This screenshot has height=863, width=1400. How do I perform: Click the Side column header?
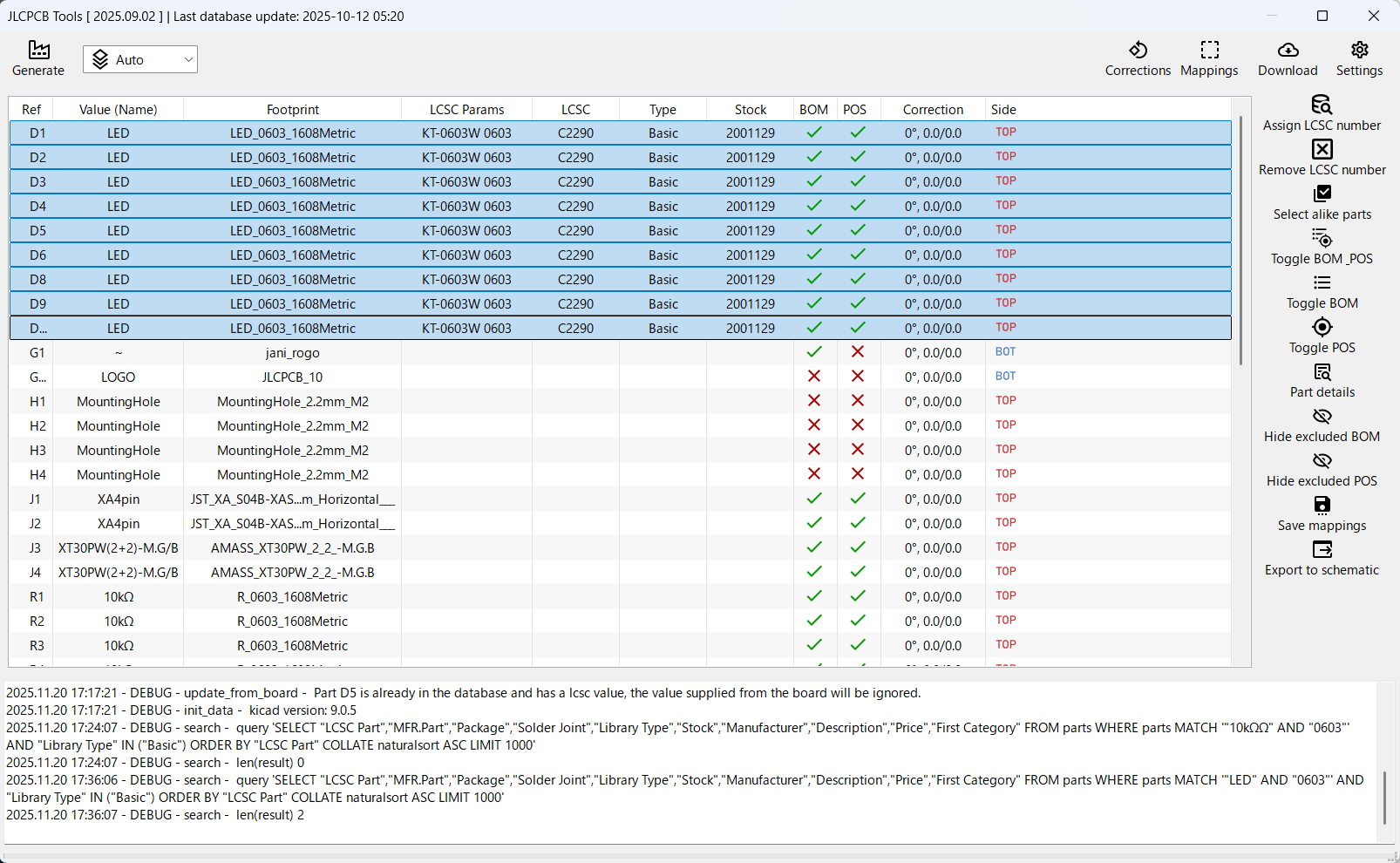point(1003,109)
